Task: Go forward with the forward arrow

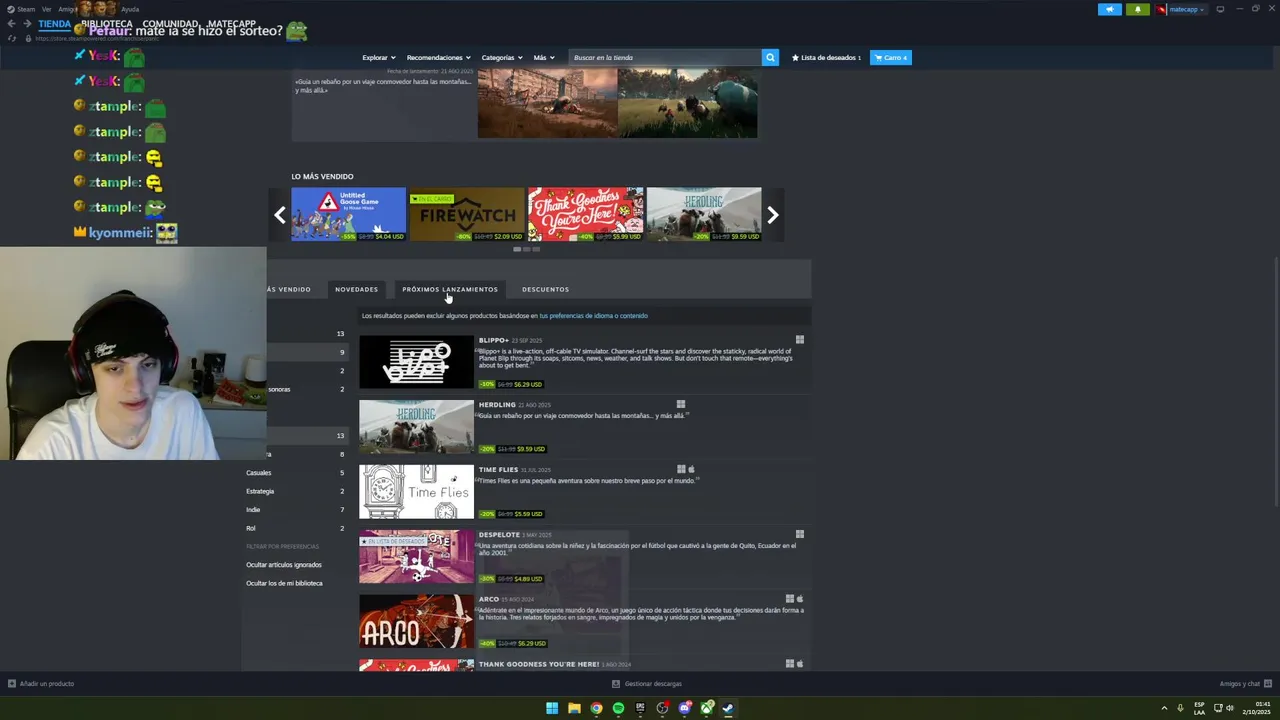Action: click(27, 24)
